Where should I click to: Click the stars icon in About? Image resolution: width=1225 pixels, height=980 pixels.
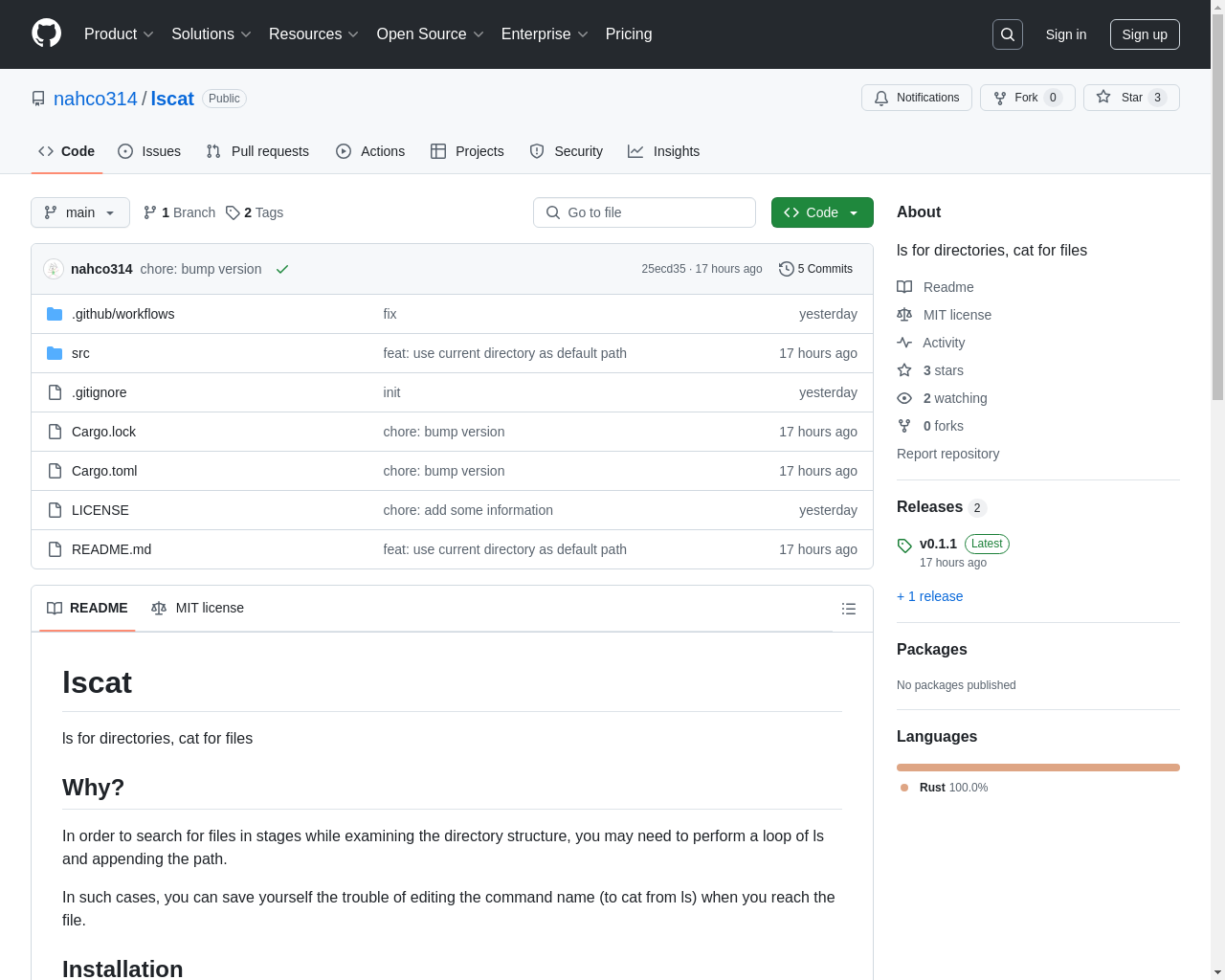point(904,370)
